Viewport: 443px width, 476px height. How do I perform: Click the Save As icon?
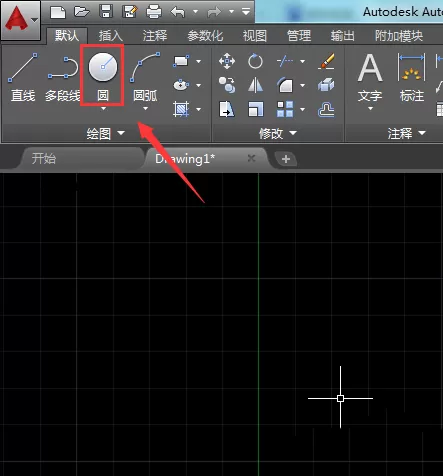(130, 12)
